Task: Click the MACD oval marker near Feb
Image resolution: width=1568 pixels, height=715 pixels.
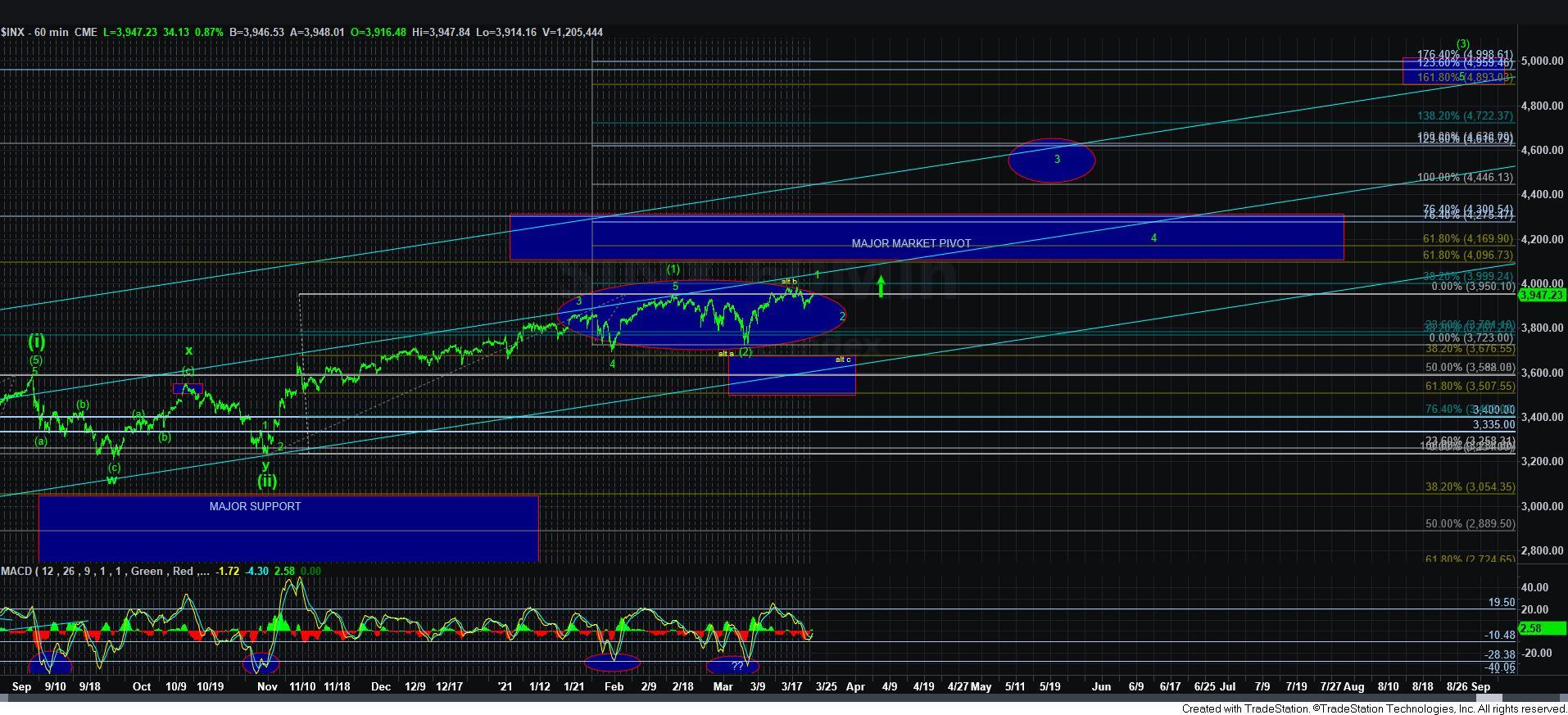Action: pos(612,663)
